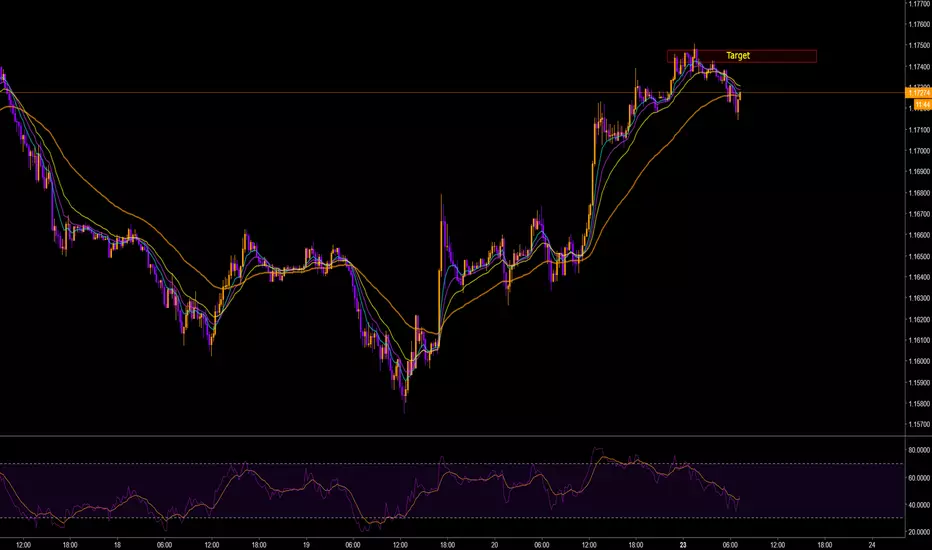Click the 1.16000 price axis label
The width and height of the screenshot is (932, 550).
click(919, 362)
